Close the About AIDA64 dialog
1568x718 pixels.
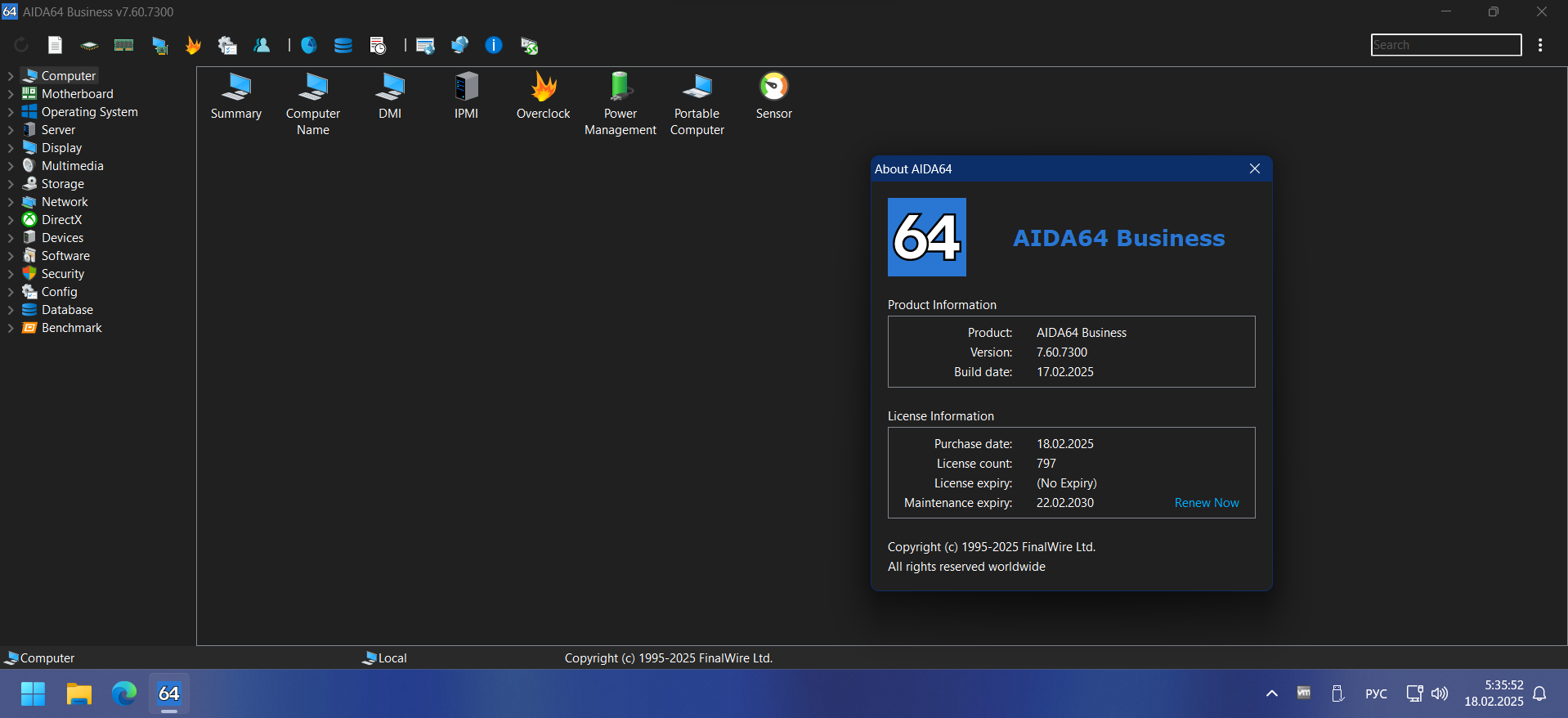tap(1255, 168)
